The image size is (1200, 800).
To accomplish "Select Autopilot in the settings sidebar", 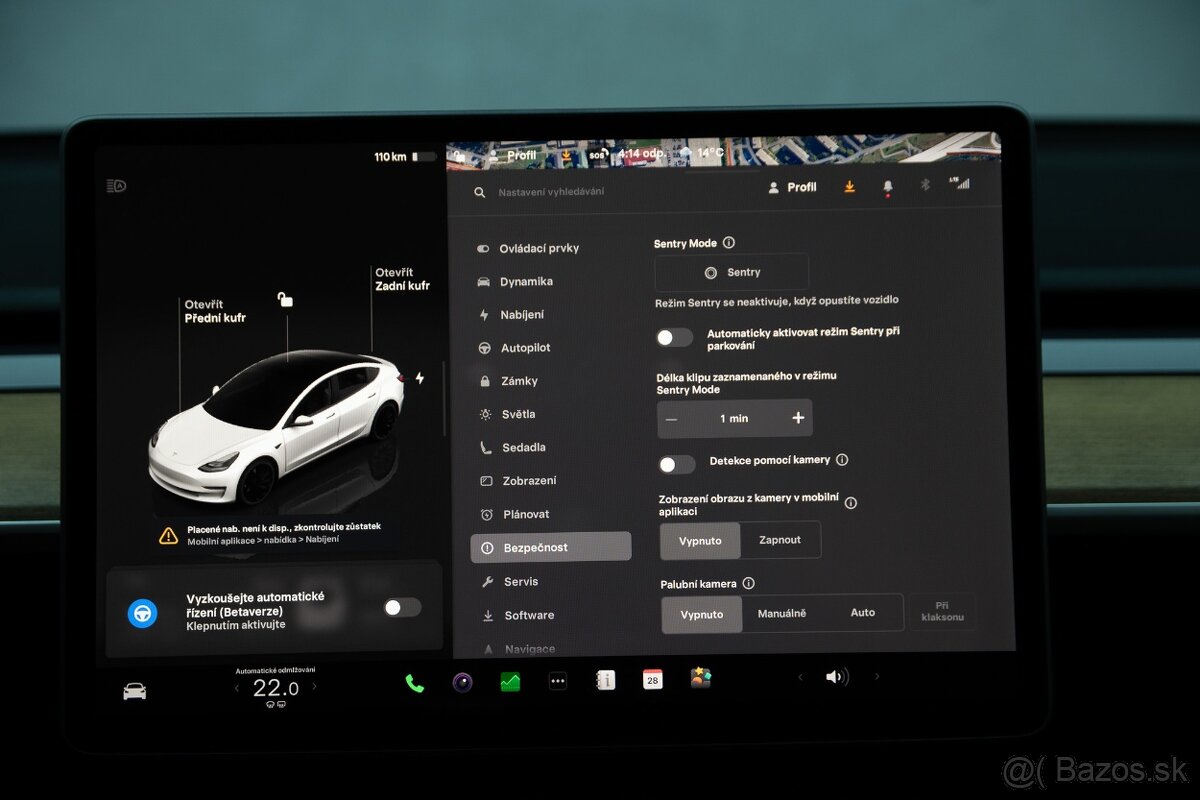I will tap(524, 347).
